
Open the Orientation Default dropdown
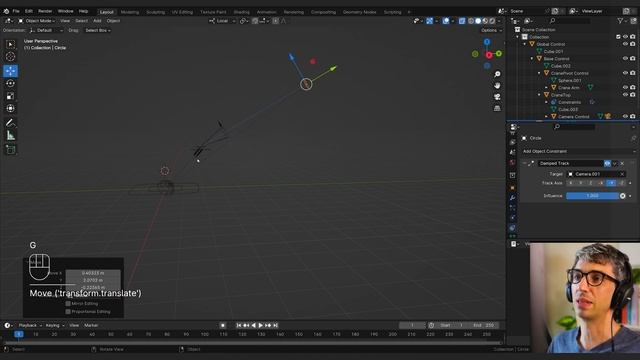click(46, 30)
